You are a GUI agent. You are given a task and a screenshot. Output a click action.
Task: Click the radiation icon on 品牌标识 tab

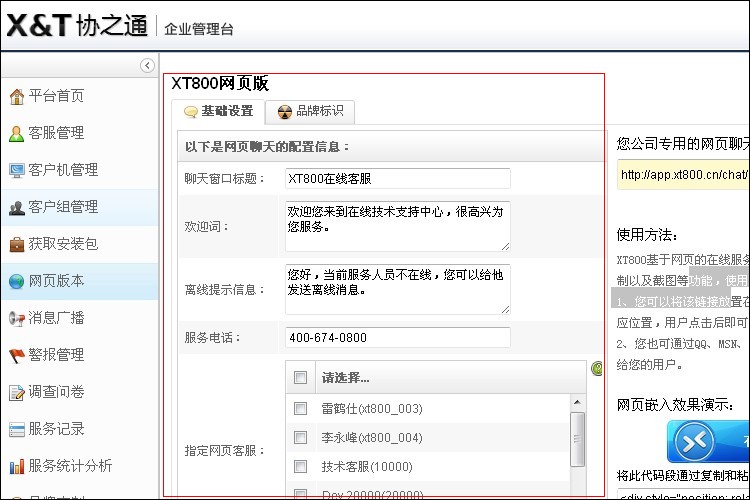[285, 112]
